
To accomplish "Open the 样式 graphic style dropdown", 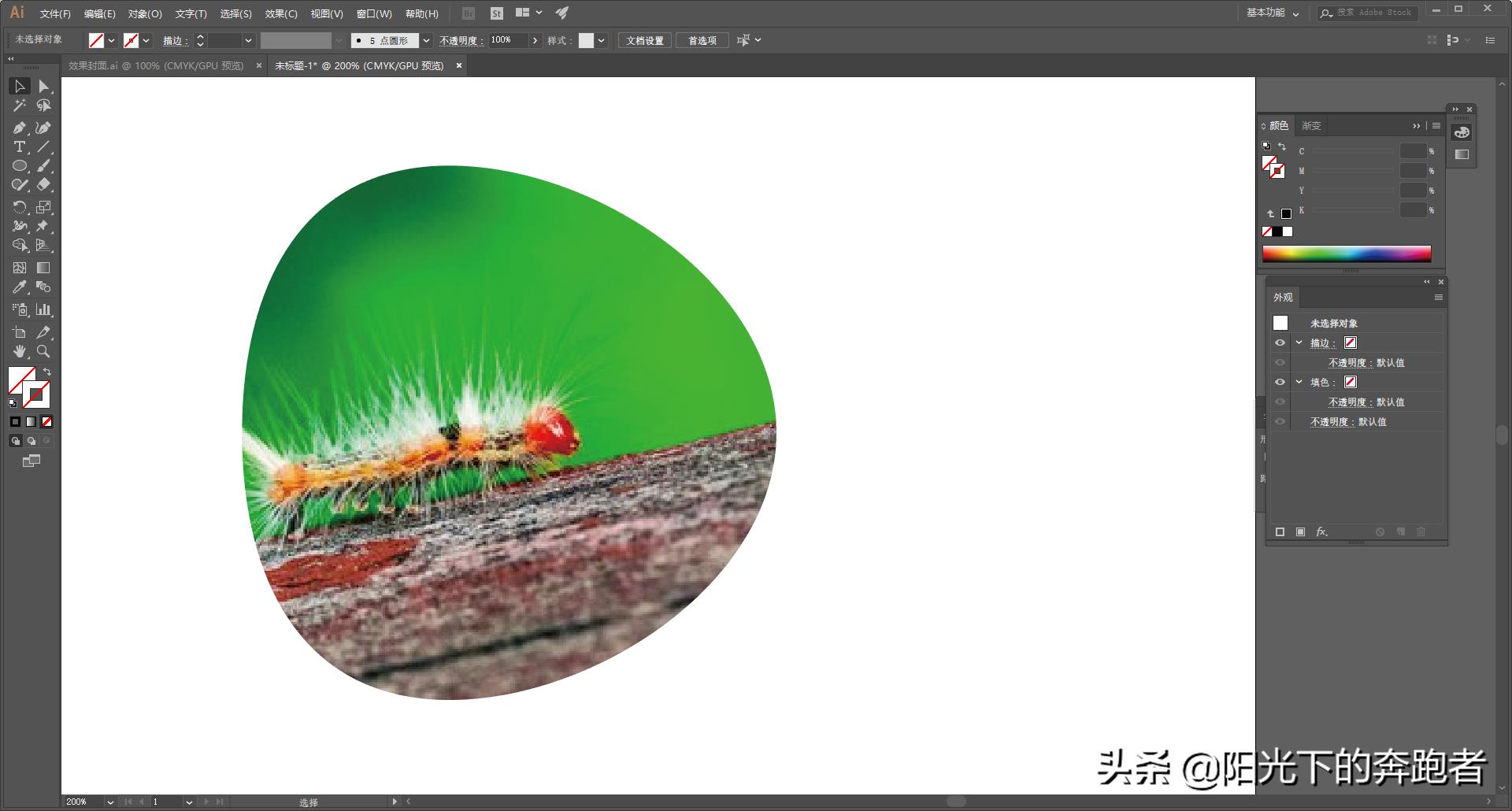I will click(x=601, y=40).
